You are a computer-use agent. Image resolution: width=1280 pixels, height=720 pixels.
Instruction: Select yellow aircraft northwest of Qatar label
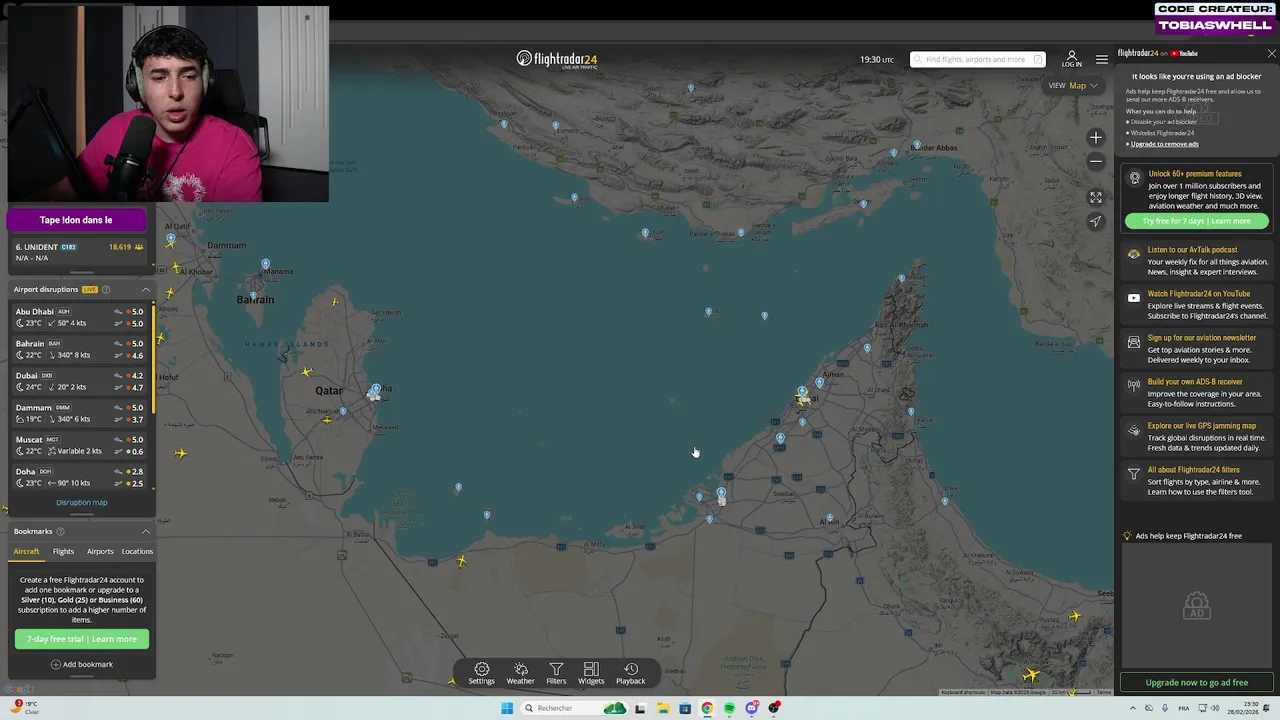(307, 372)
